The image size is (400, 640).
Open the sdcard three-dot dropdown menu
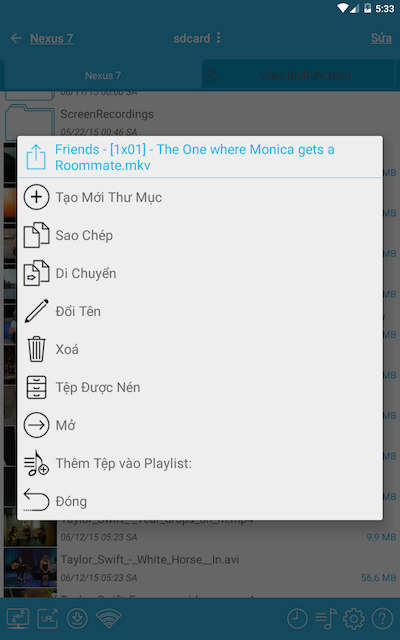(x=219, y=38)
